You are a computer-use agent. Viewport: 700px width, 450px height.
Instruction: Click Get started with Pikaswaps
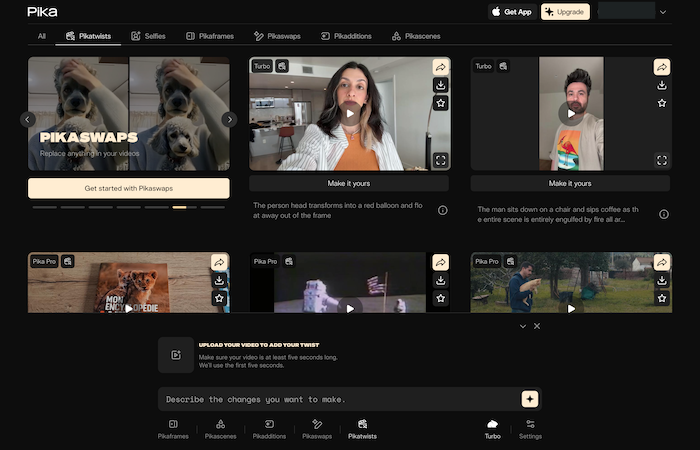point(129,188)
